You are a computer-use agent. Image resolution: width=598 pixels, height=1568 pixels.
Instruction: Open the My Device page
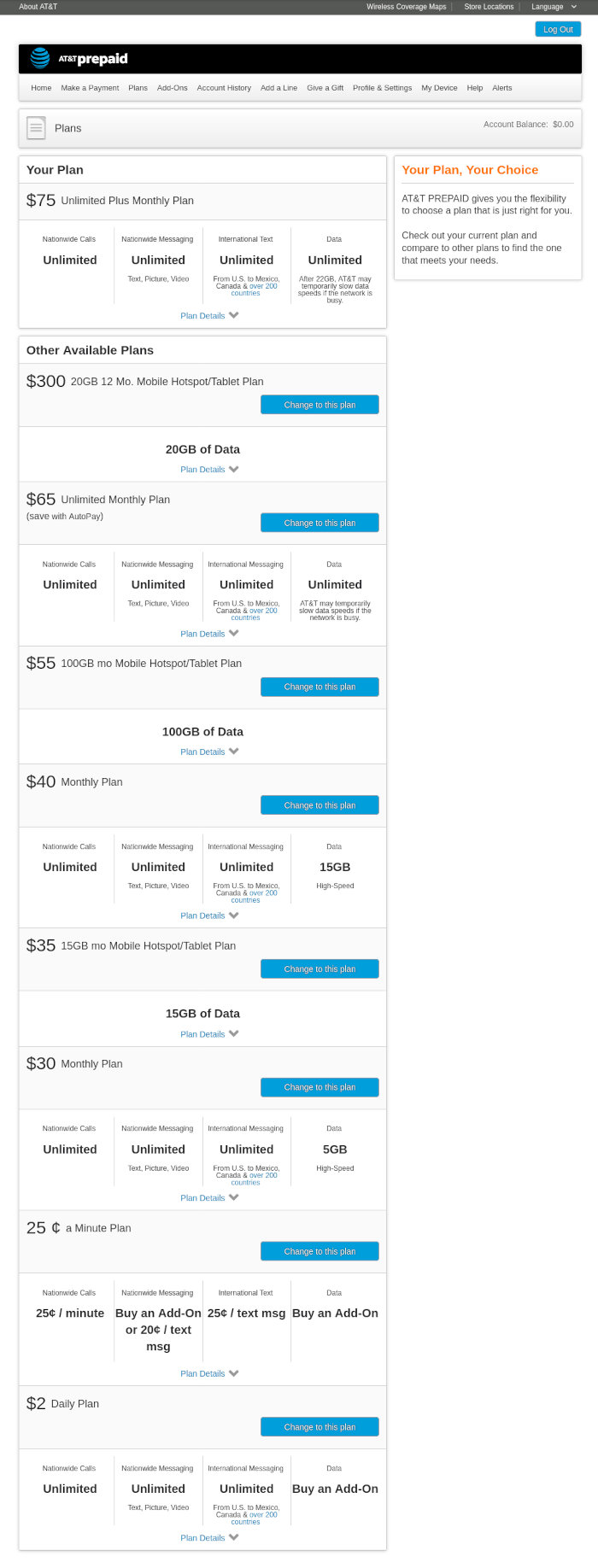[x=438, y=88]
